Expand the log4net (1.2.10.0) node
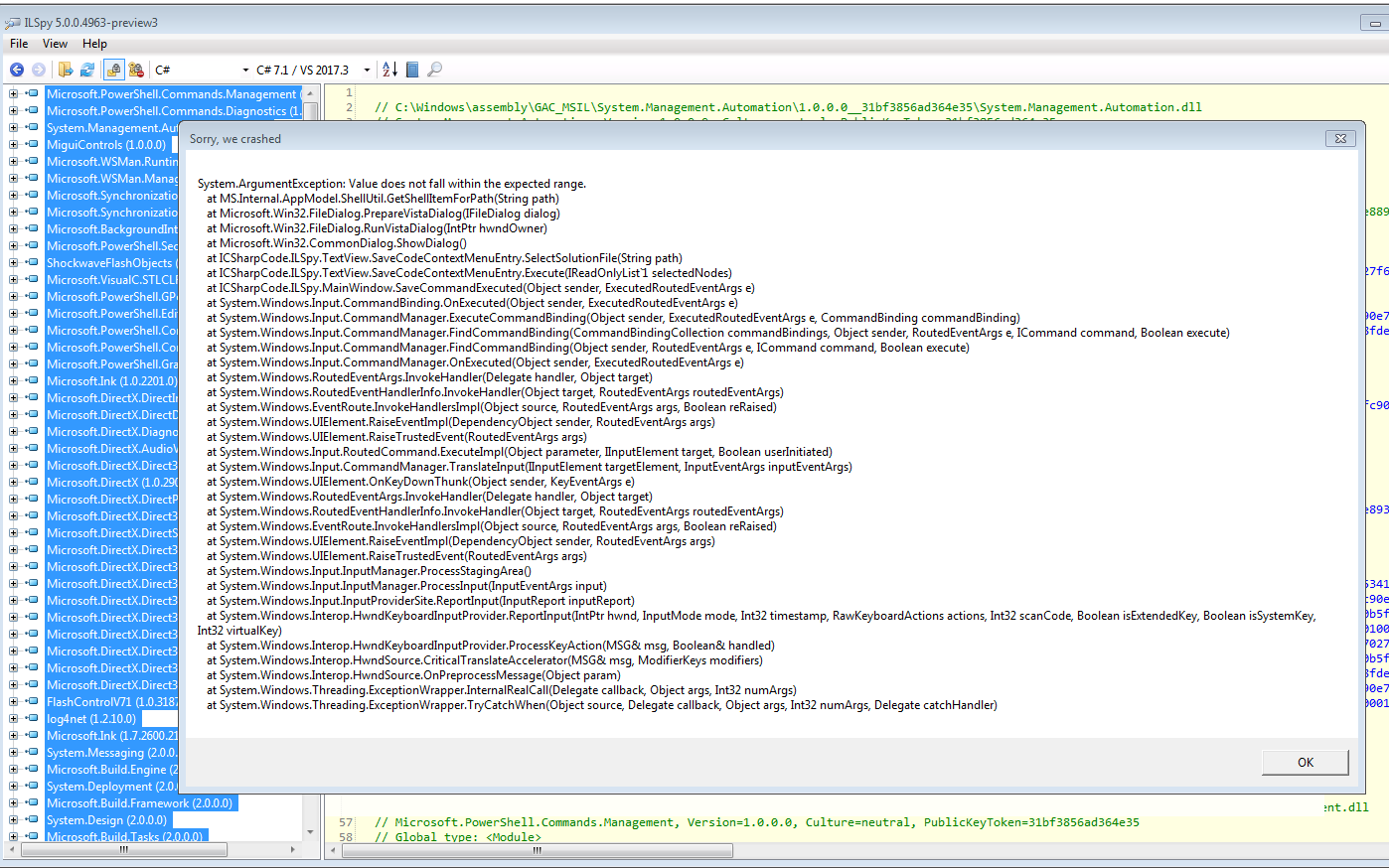The image size is (1389, 868). click(13, 719)
